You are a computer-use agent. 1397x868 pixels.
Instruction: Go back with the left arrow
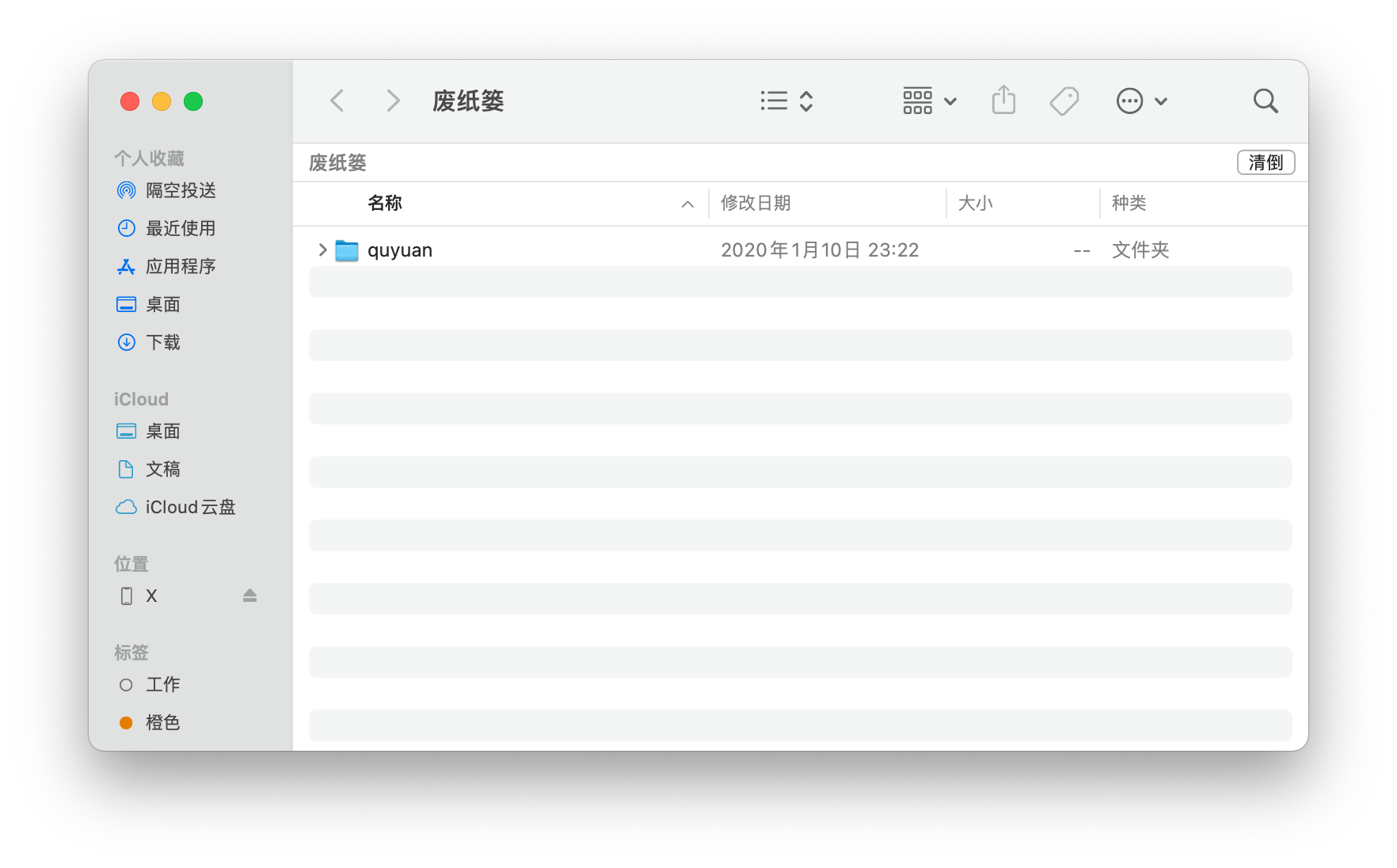(337, 101)
